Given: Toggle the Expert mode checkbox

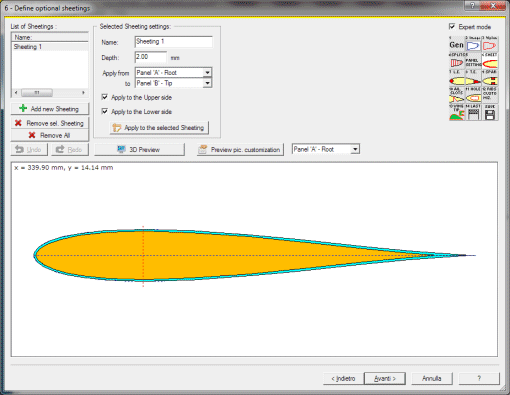Looking at the screenshot, I should pyautogui.click(x=452, y=26).
